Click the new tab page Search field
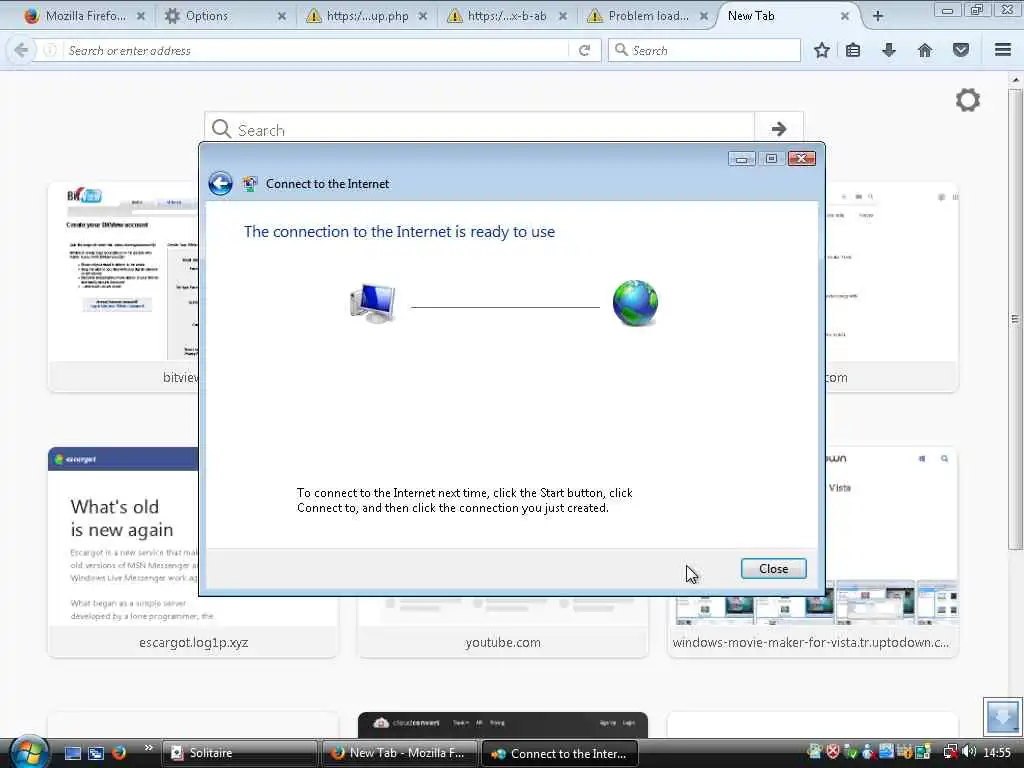Image resolution: width=1024 pixels, height=768 pixels. coord(481,129)
